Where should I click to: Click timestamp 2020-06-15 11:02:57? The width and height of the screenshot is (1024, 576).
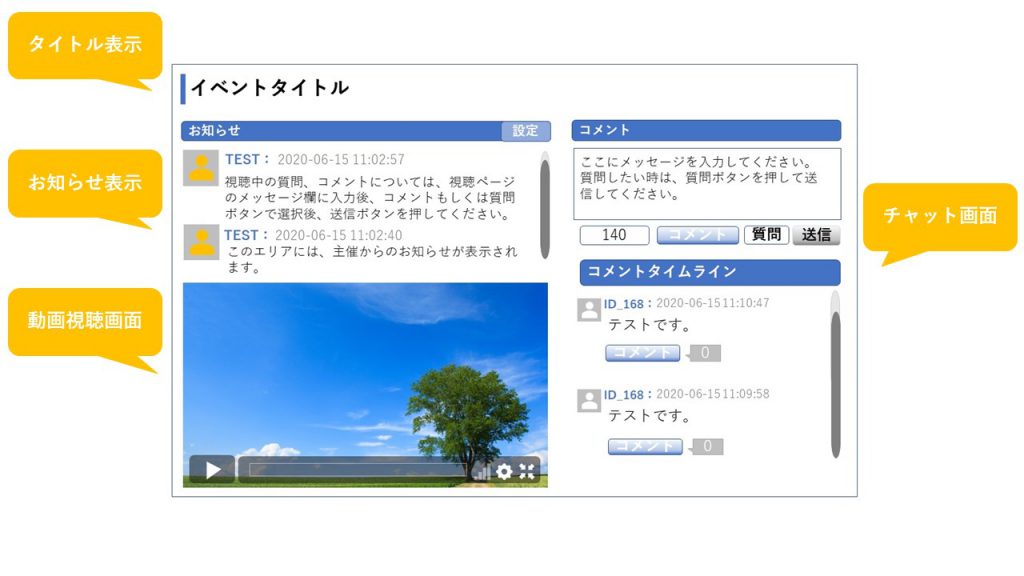(341, 159)
